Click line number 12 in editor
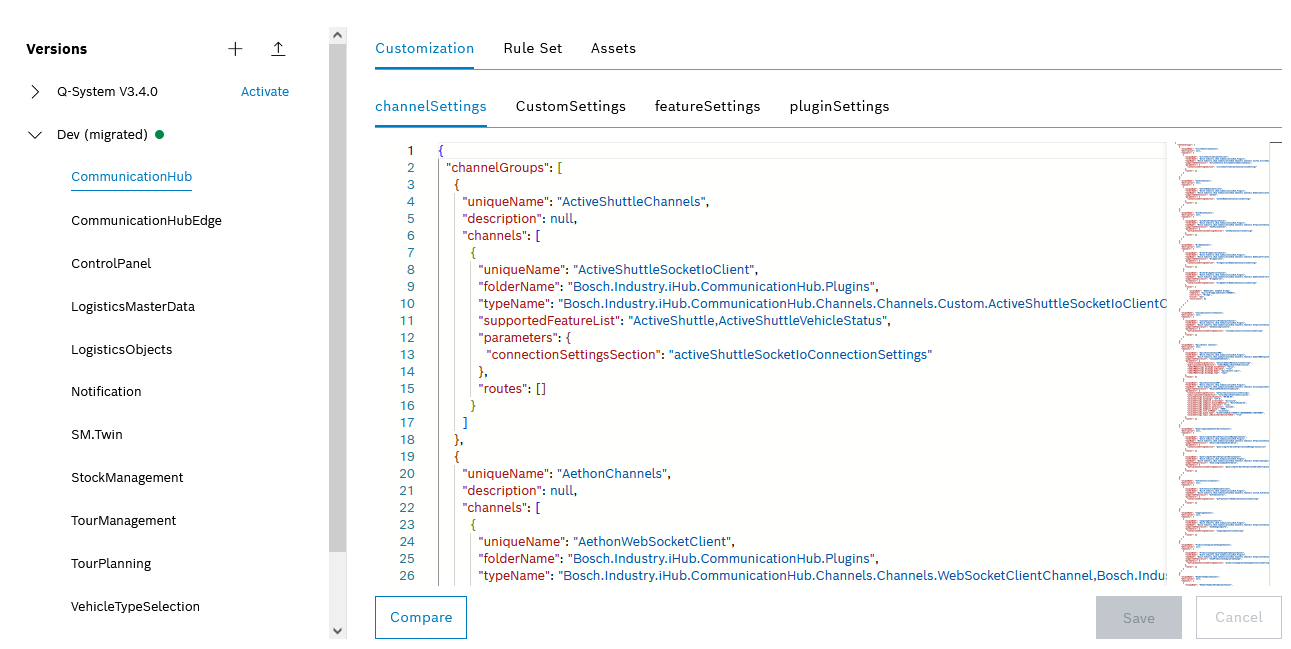The height and width of the screenshot is (649, 1291). [407, 338]
